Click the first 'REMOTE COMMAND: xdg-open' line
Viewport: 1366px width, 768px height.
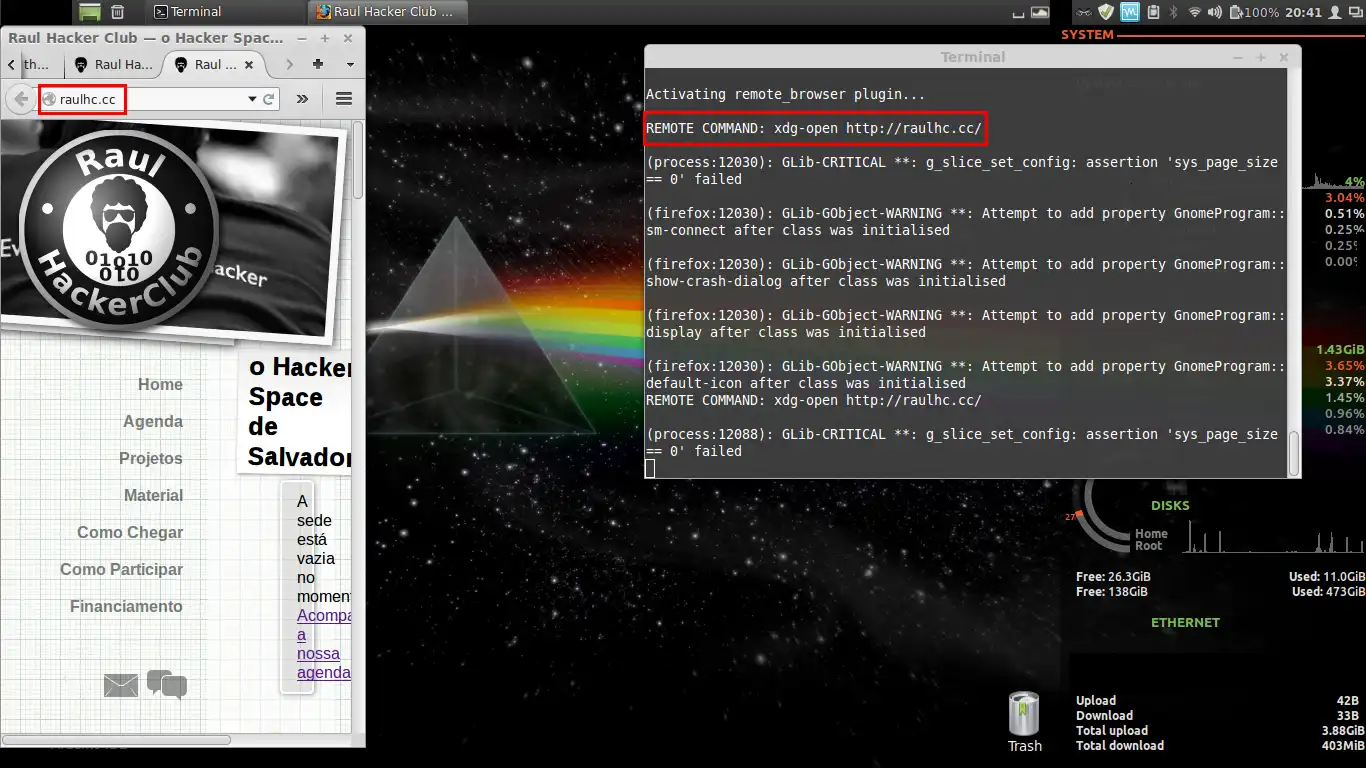coord(814,129)
